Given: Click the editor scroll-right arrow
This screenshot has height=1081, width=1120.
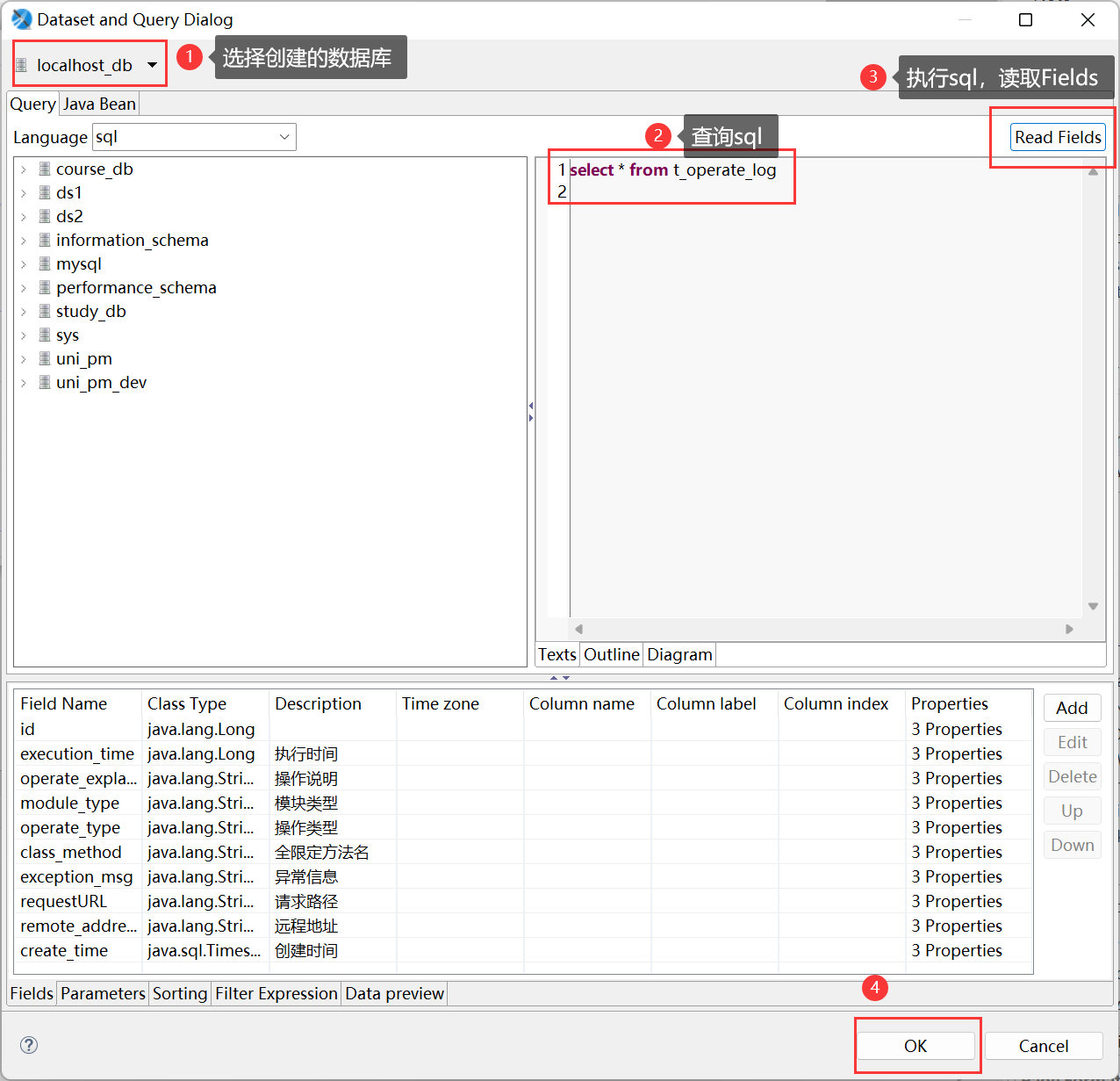Looking at the screenshot, I should point(1069,629).
